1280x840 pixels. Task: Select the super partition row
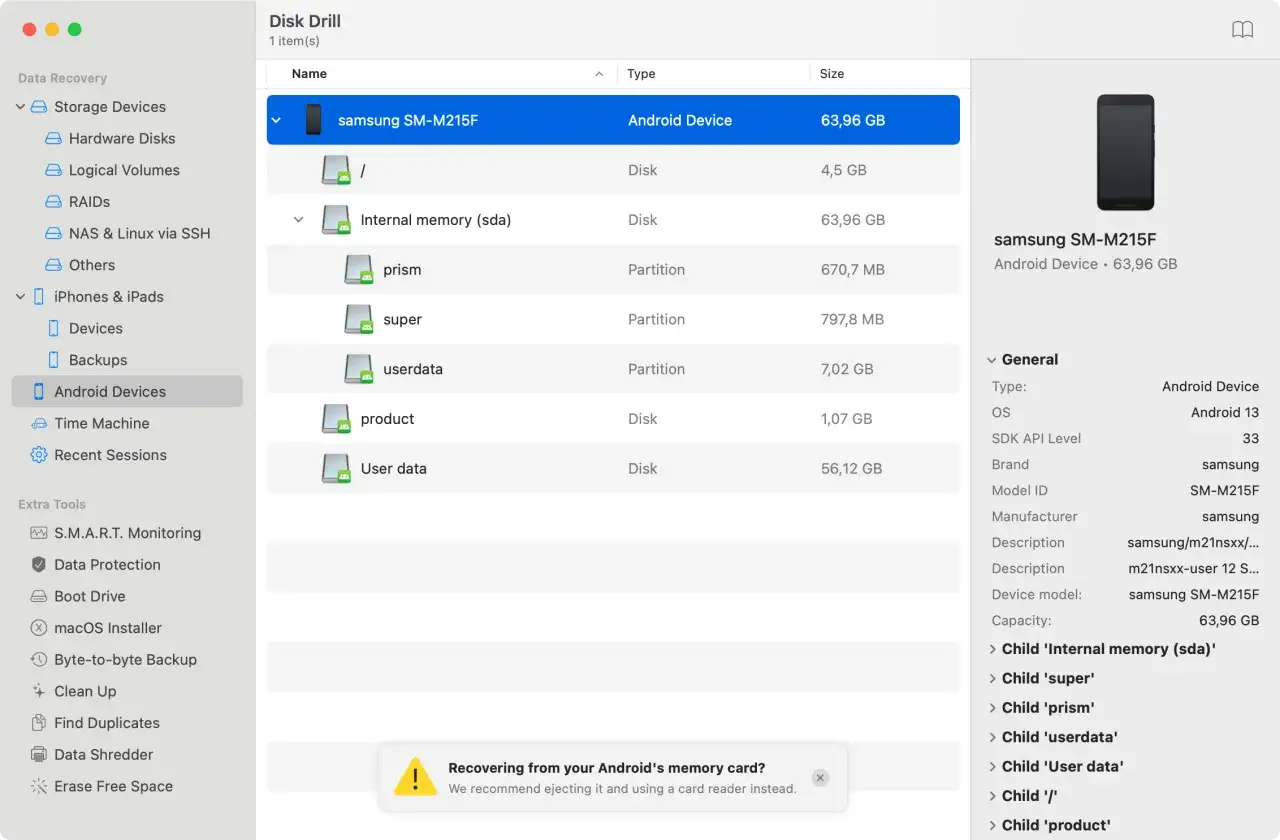click(x=613, y=319)
